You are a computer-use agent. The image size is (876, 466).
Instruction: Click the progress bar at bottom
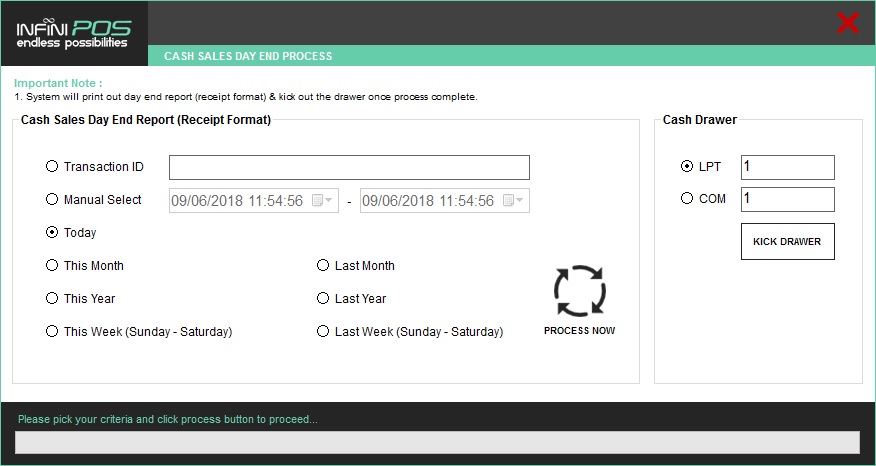[x=437, y=443]
